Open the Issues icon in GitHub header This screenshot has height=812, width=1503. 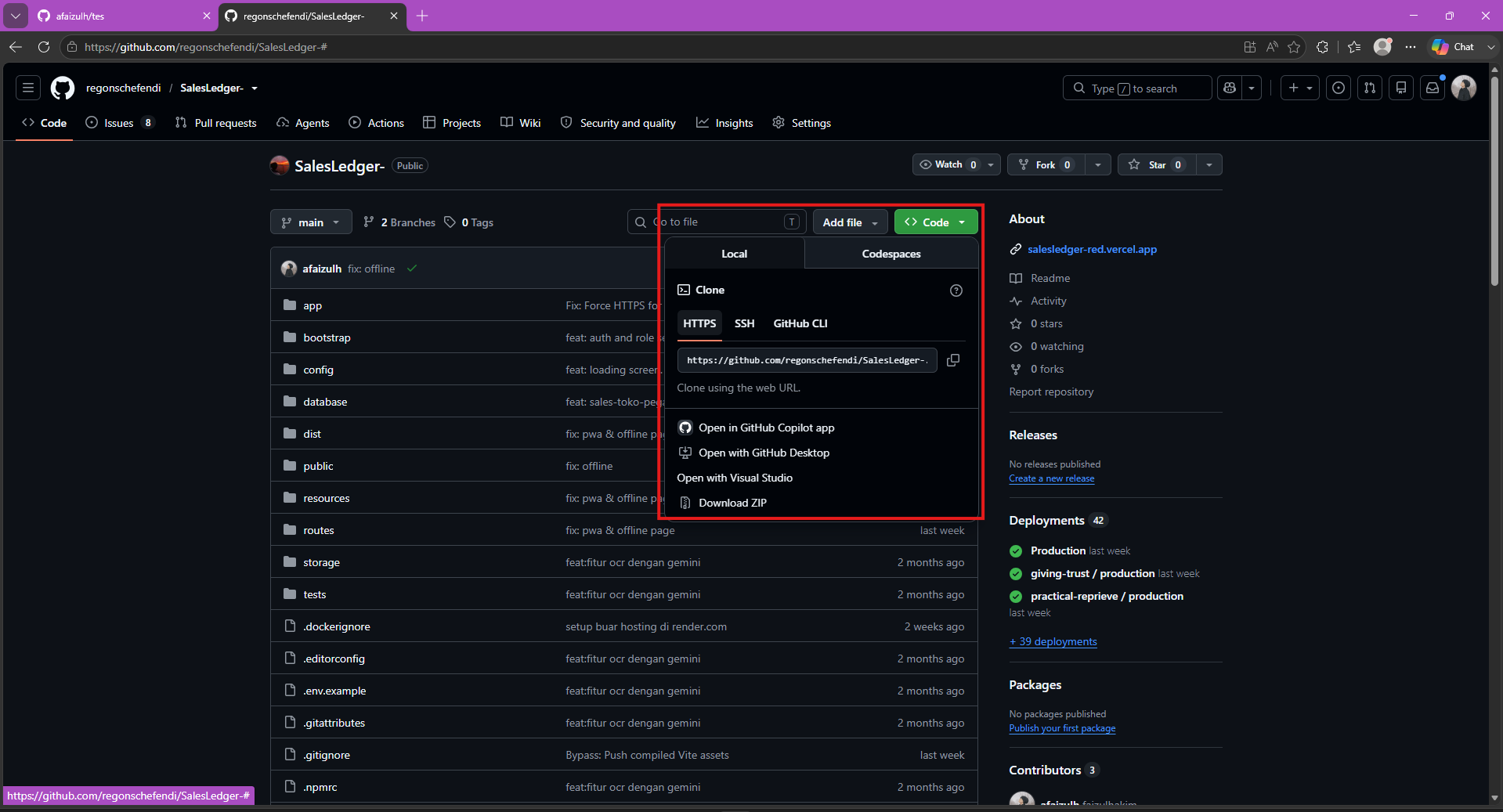[x=1339, y=88]
